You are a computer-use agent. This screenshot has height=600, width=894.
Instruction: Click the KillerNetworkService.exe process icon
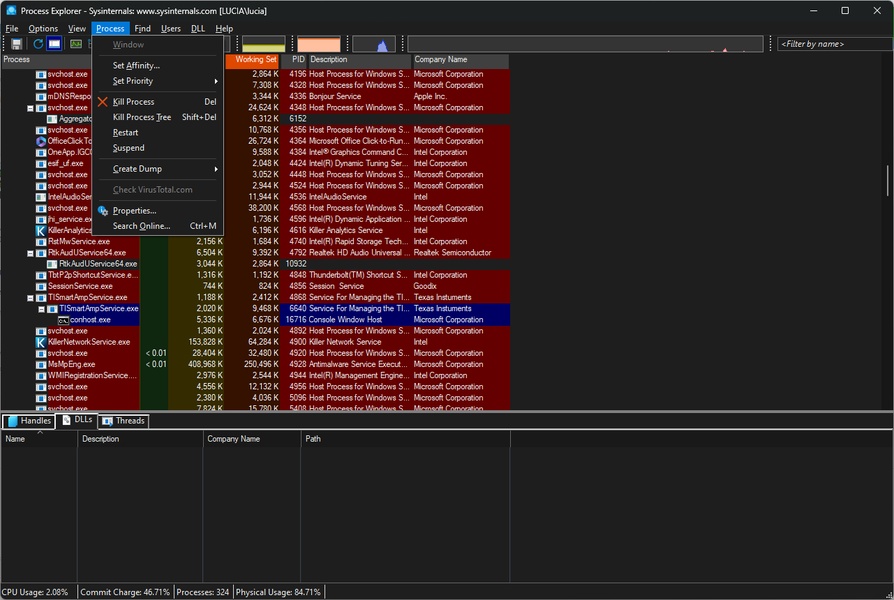pos(41,342)
